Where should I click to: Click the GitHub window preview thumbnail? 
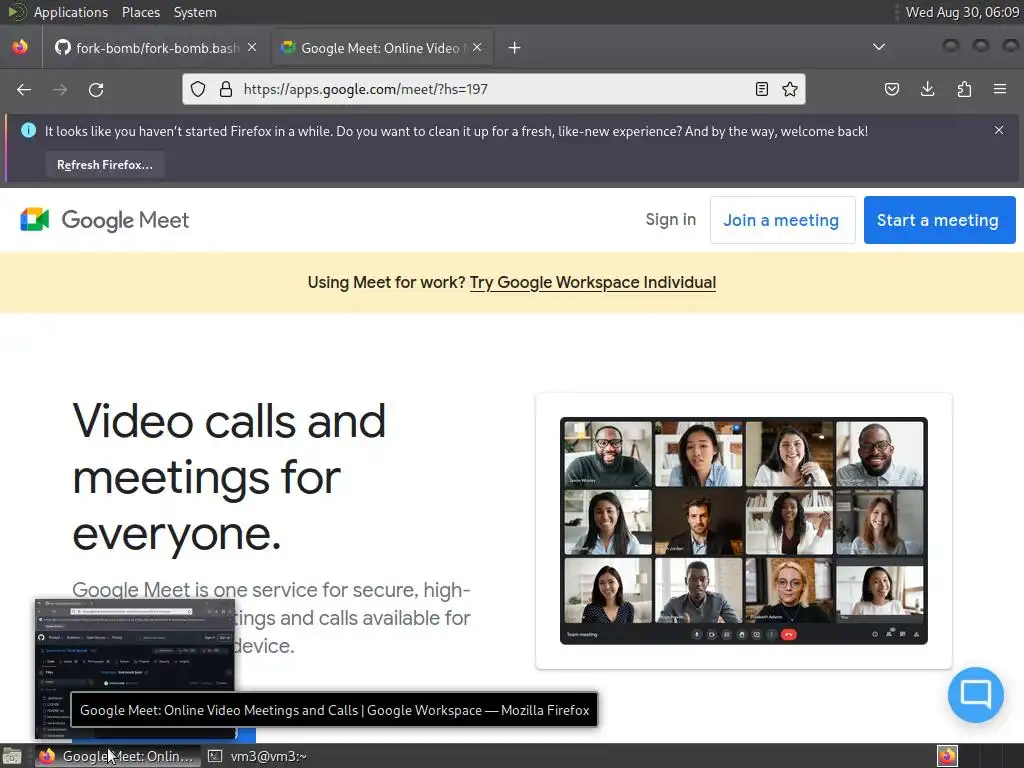point(135,668)
